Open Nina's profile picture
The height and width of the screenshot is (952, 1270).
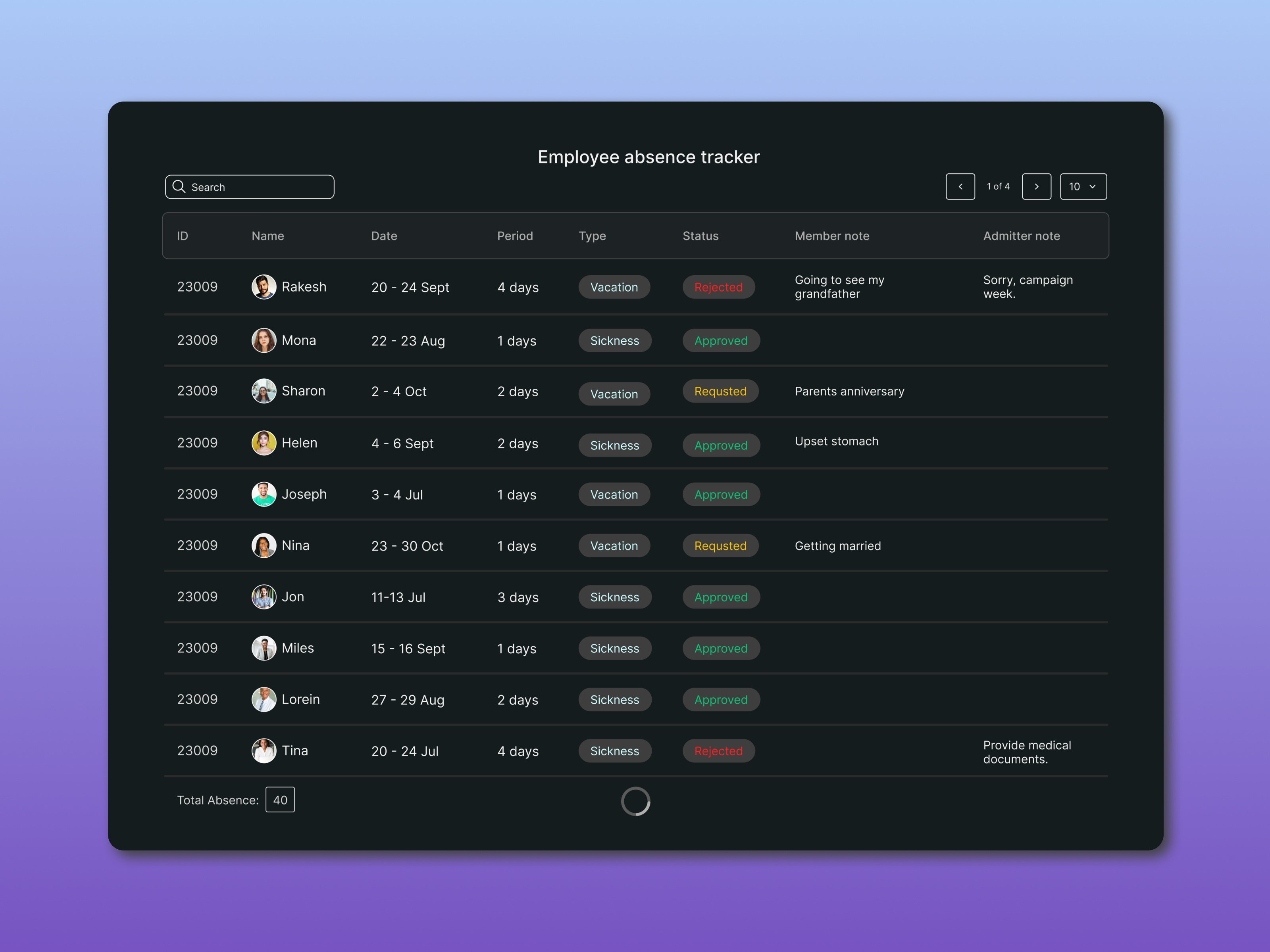pos(264,545)
